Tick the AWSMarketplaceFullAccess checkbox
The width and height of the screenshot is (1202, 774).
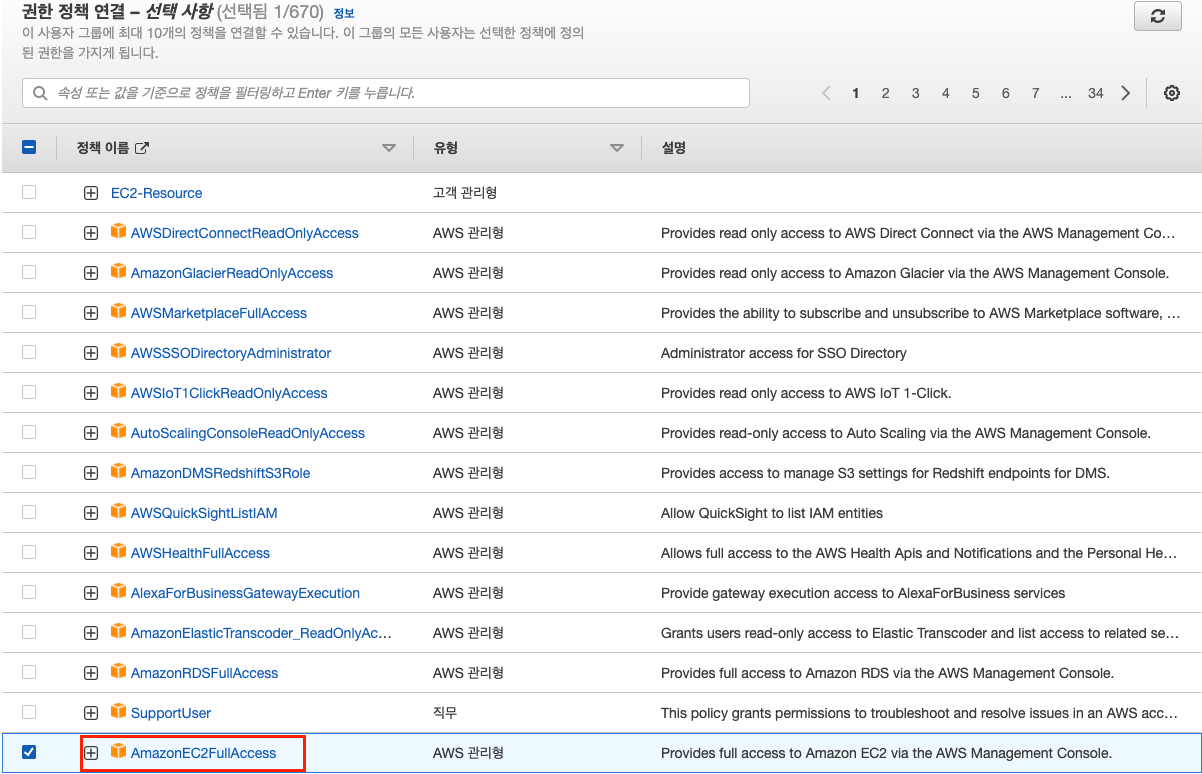point(29,312)
